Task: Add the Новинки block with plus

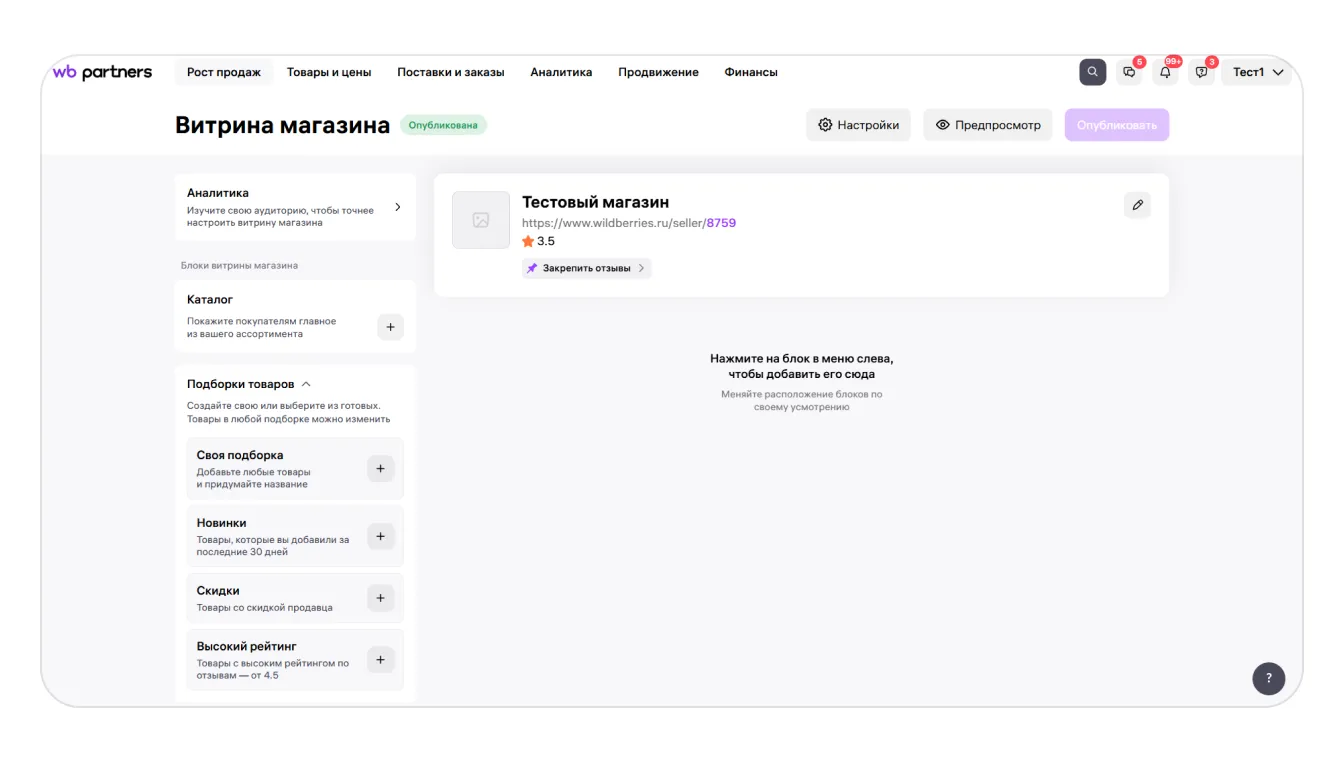Action: (380, 536)
